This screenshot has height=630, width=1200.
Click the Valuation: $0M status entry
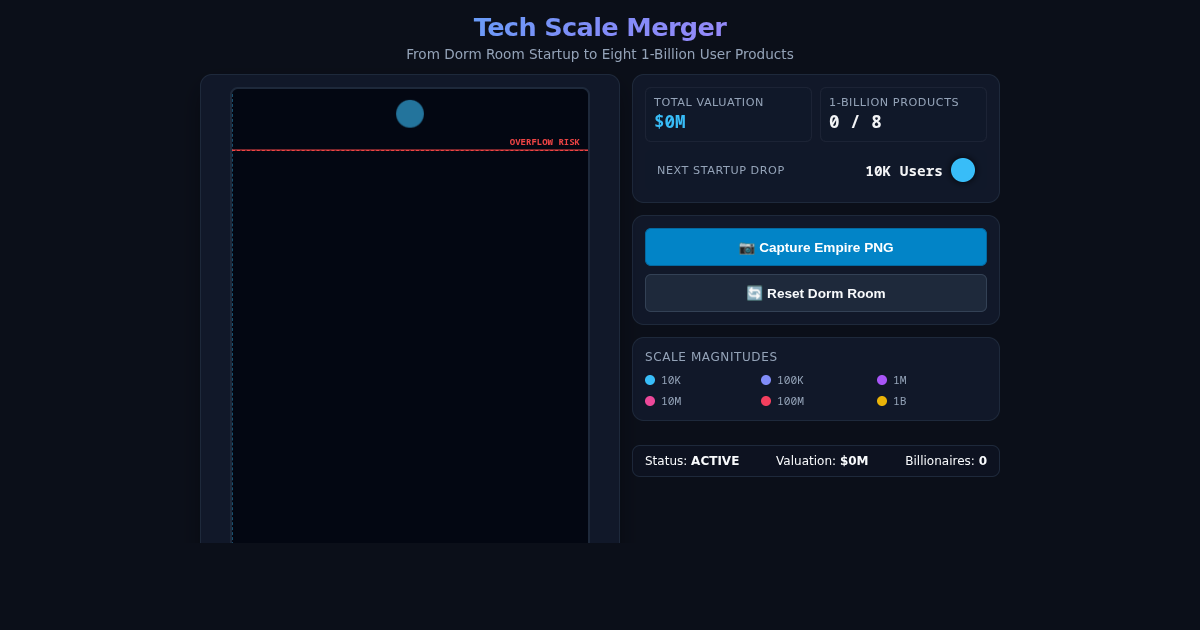pos(822,461)
